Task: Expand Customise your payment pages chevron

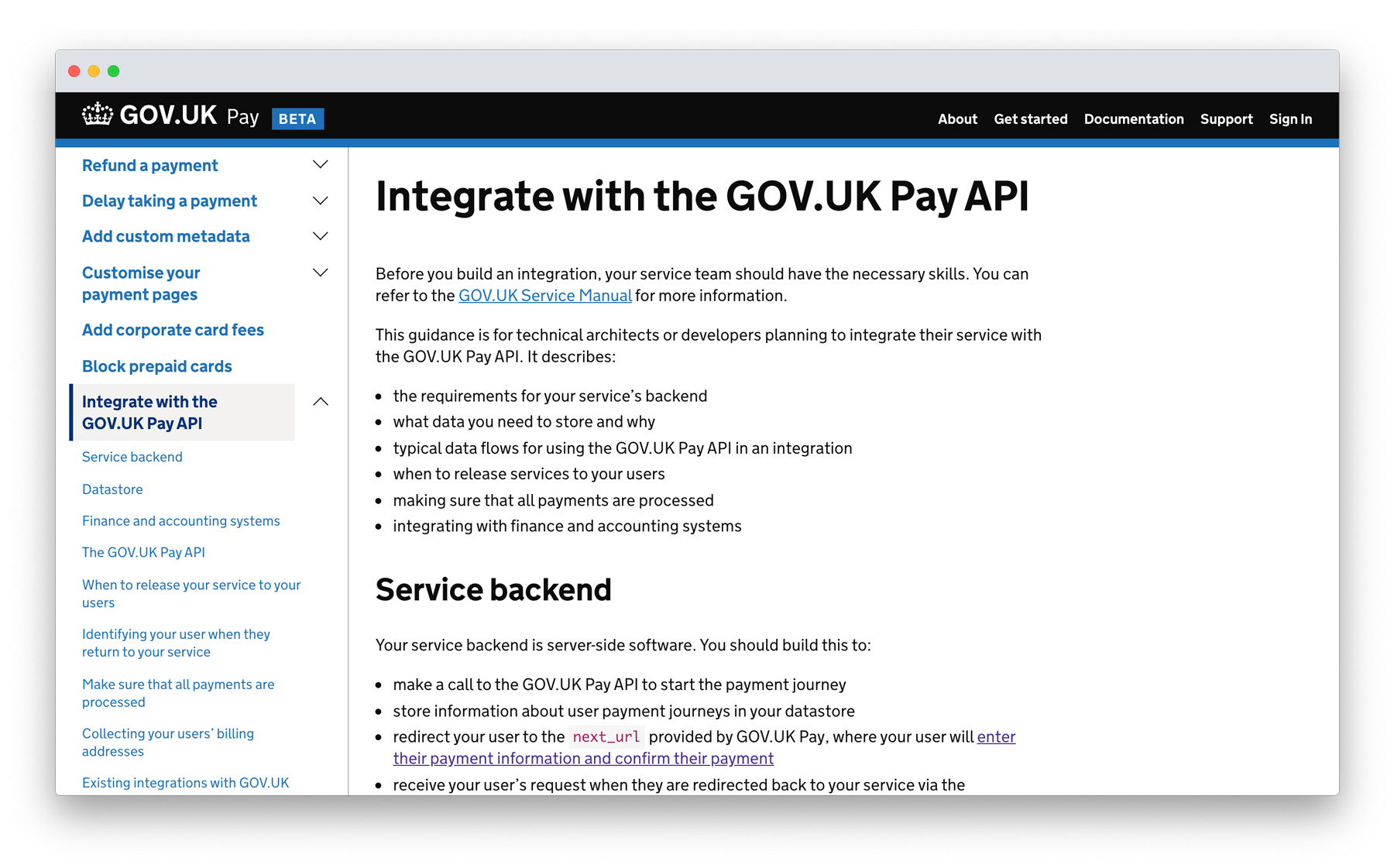Action: [321, 273]
